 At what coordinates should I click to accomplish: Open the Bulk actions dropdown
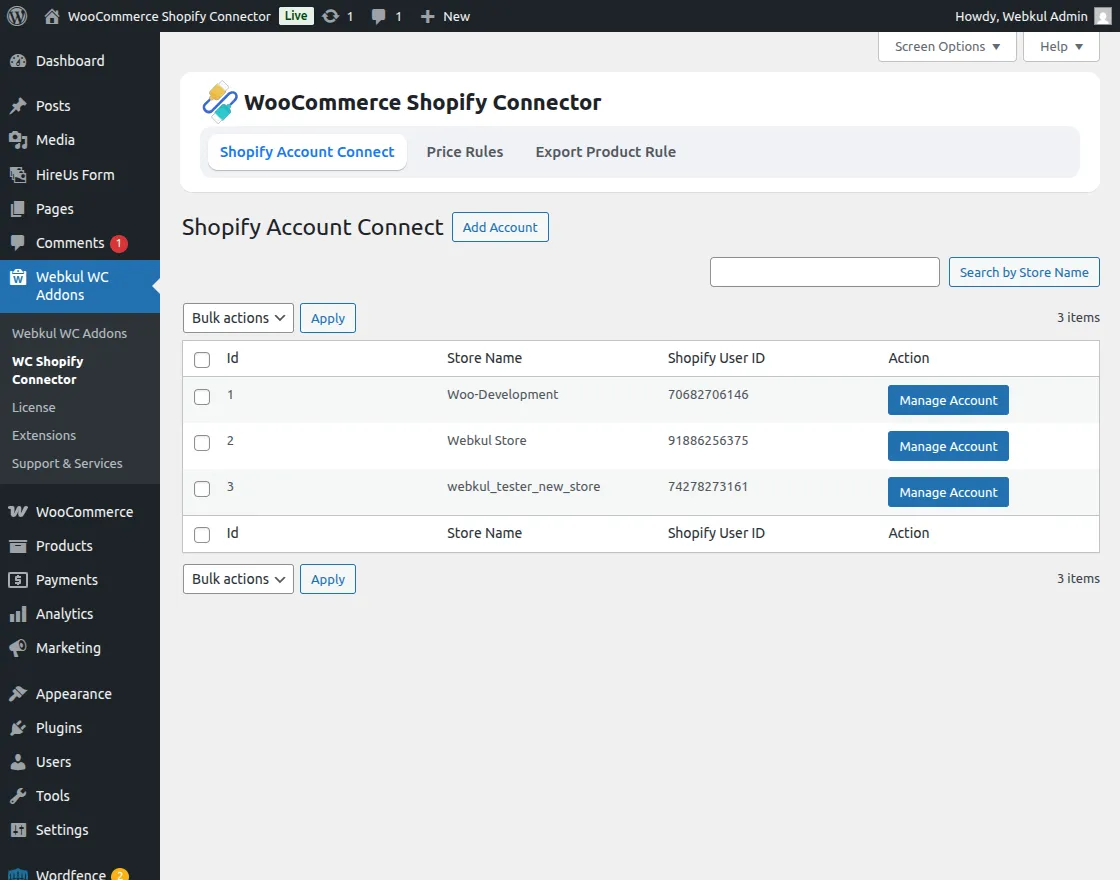237,317
